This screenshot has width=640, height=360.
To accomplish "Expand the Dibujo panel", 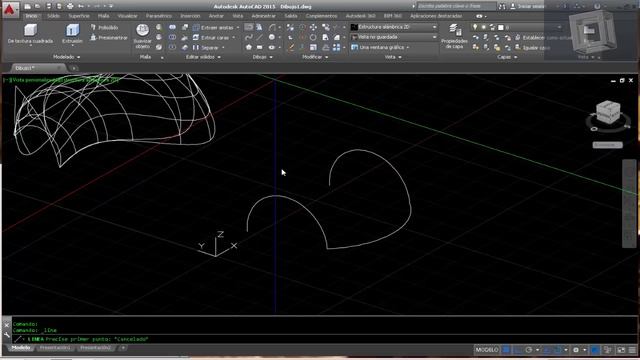I will coord(262,57).
